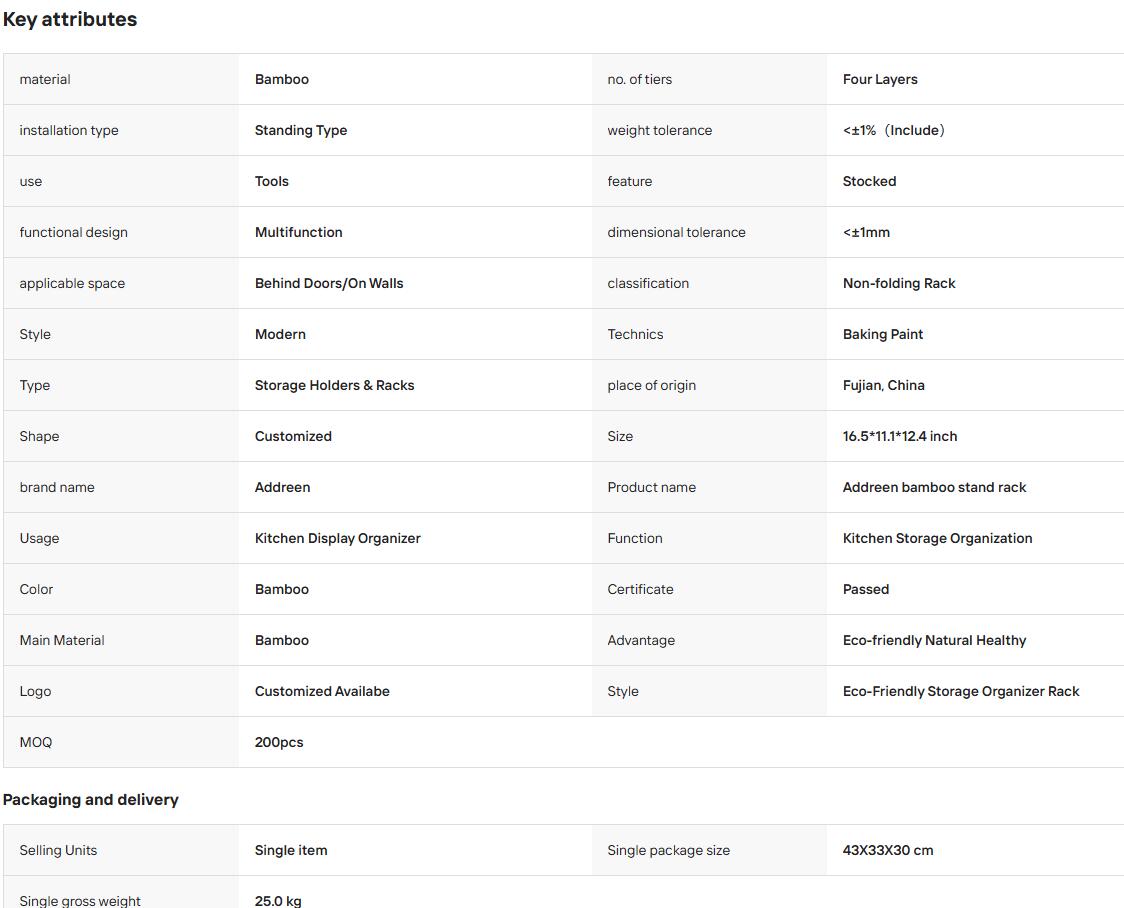Viewport: 1124px width, 908px height.
Task: Select the Standing Type installation value
Action: tap(300, 130)
